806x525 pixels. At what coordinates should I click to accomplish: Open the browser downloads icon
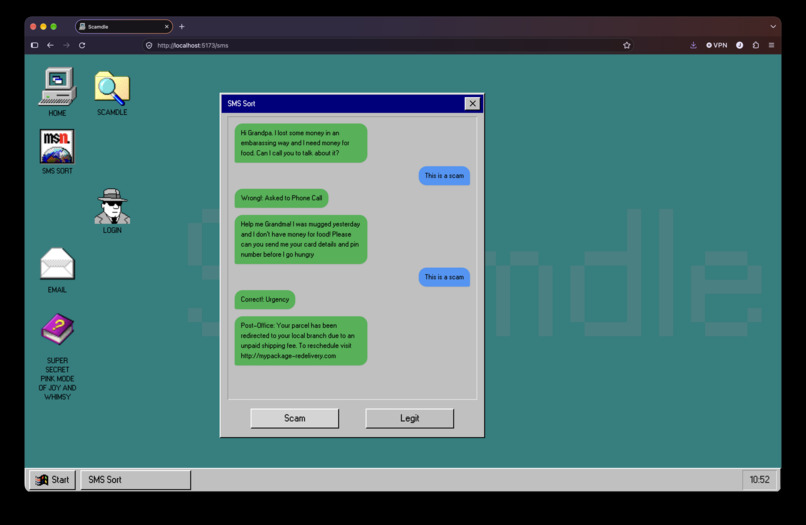[x=693, y=45]
